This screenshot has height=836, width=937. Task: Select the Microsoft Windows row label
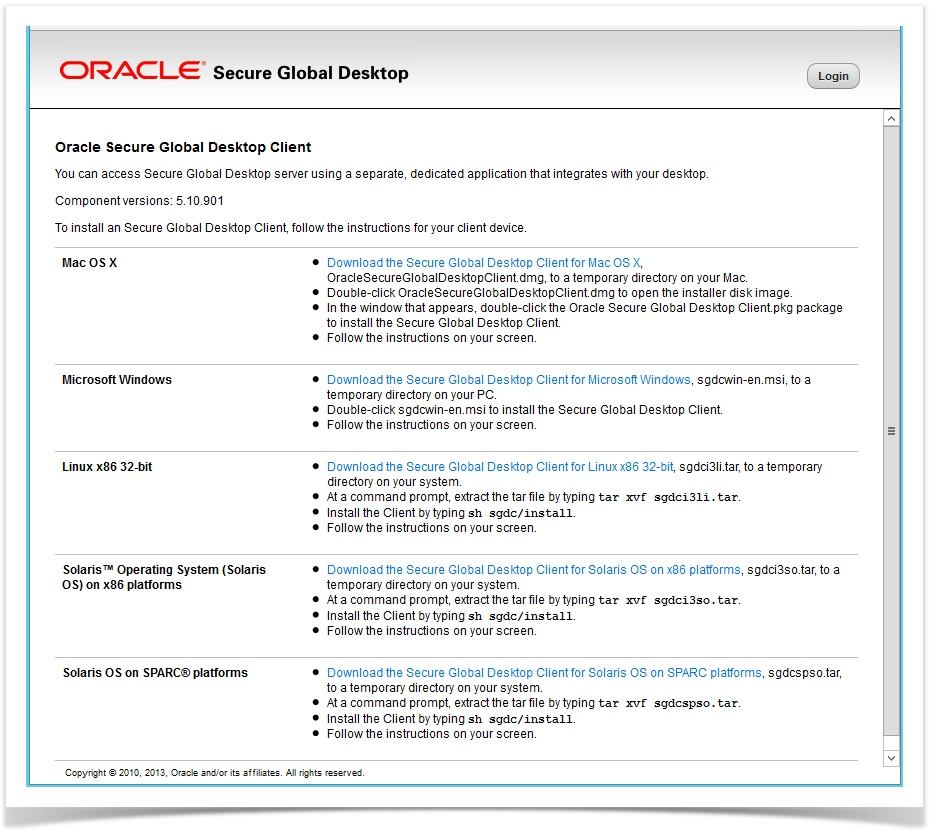tap(117, 380)
